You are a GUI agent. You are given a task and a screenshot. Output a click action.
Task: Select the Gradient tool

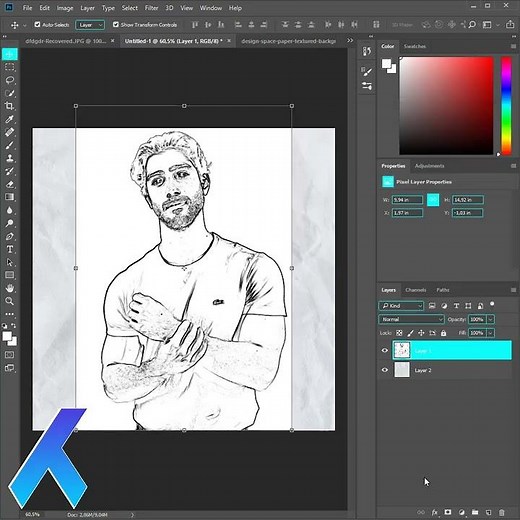point(10,197)
